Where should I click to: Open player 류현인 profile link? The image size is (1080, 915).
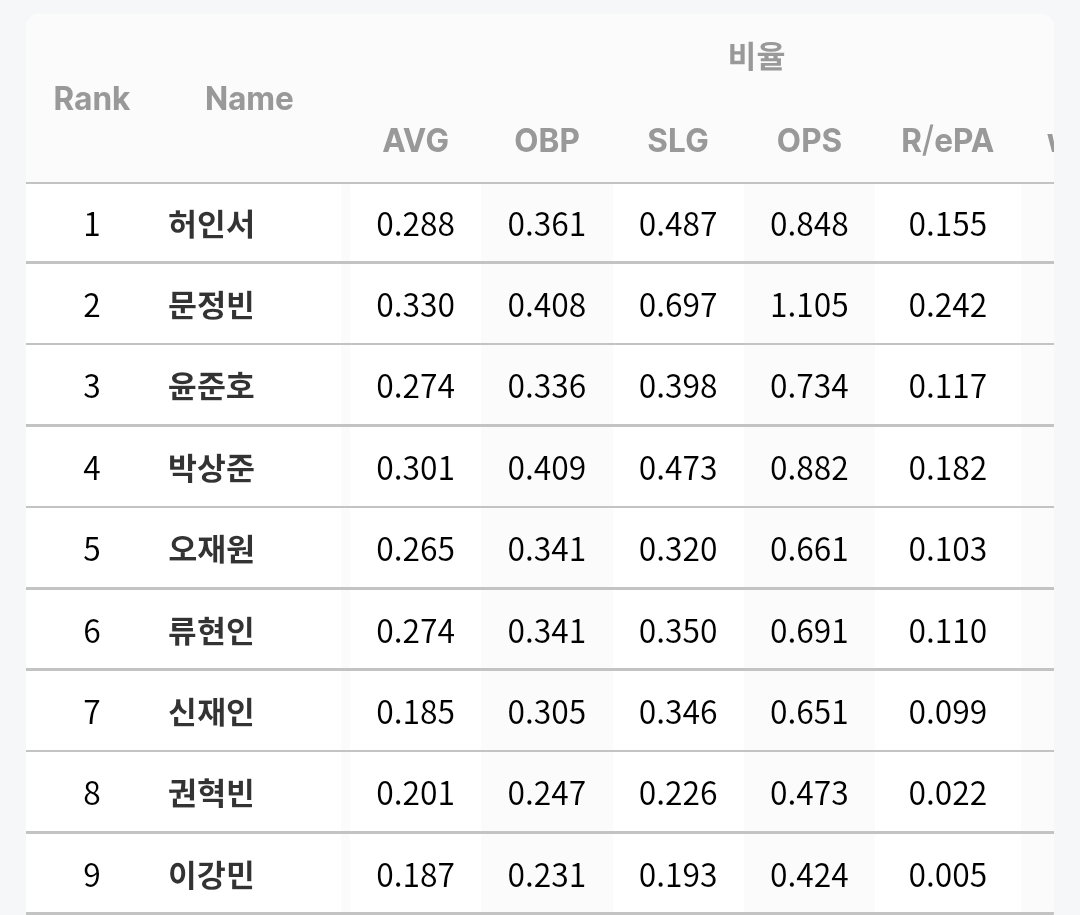coord(211,630)
